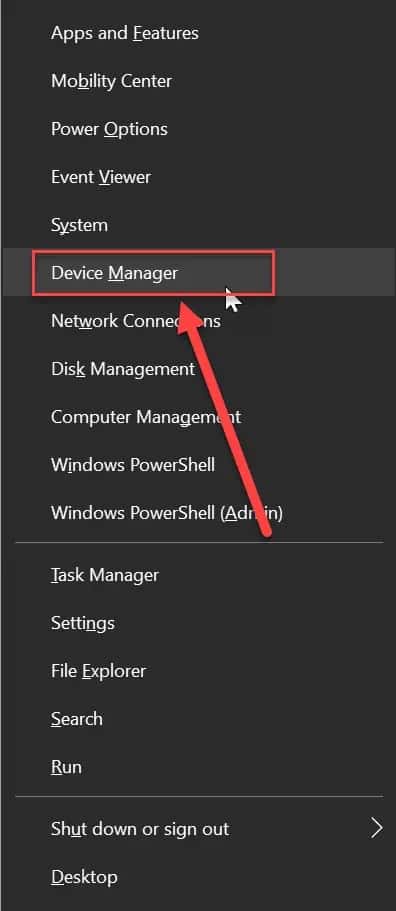Open Settings from the menu
The width and height of the screenshot is (396, 911).
(x=198, y=623)
